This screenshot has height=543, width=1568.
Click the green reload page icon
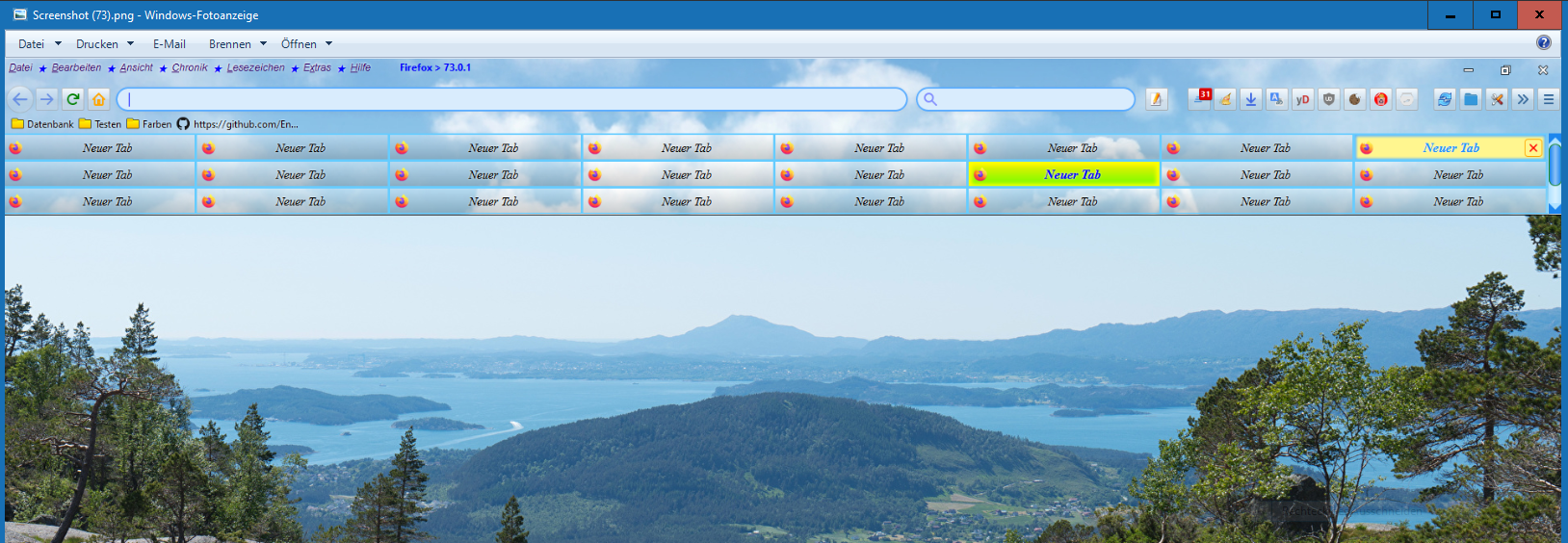tap(72, 99)
